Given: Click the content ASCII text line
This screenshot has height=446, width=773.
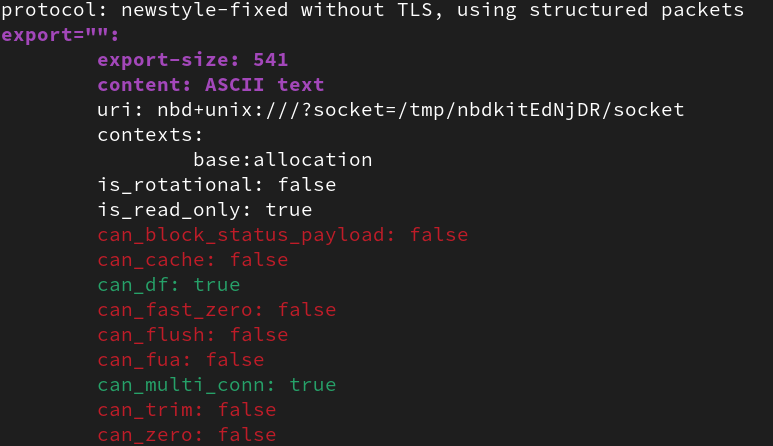Looking at the screenshot, I should pos(210,85).
